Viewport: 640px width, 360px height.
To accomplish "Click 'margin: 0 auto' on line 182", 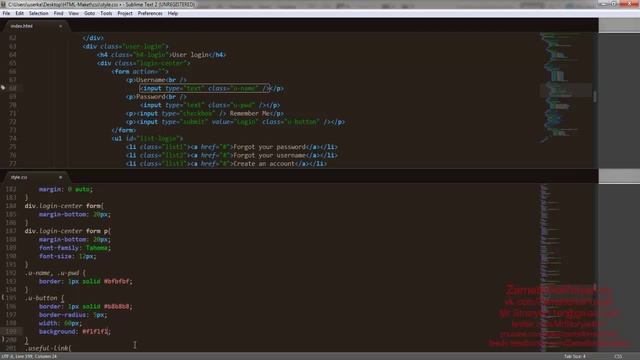I will [66, 189].
